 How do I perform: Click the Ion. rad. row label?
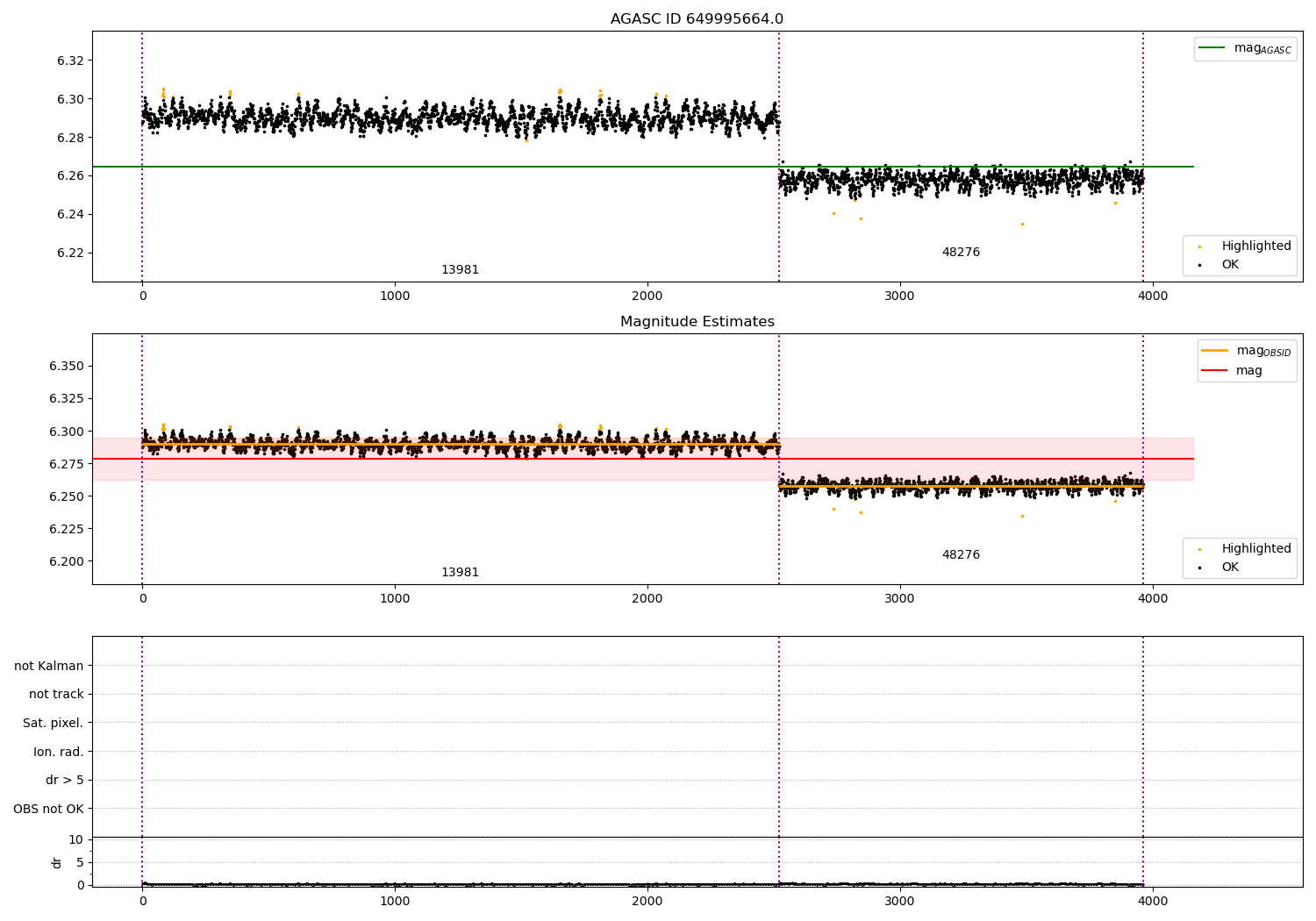59,752
